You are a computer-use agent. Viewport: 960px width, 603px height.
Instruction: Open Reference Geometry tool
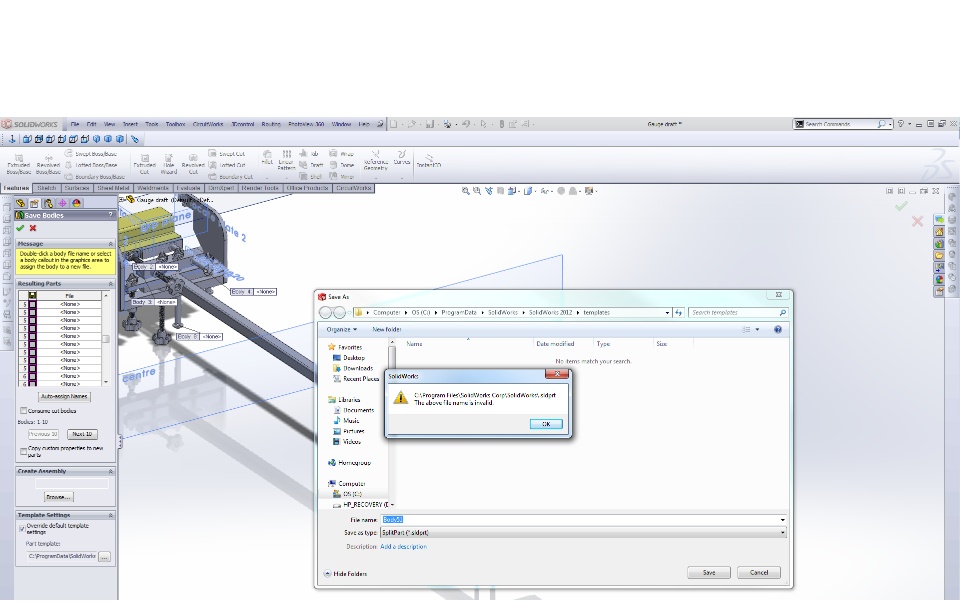tap(376, 161)
